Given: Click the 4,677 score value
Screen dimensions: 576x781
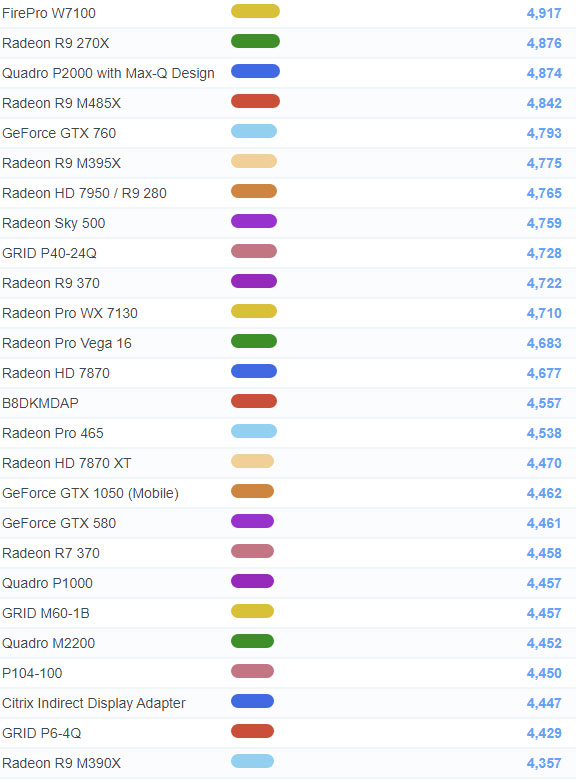Looking at the screenshot, I should pos(544,373).
